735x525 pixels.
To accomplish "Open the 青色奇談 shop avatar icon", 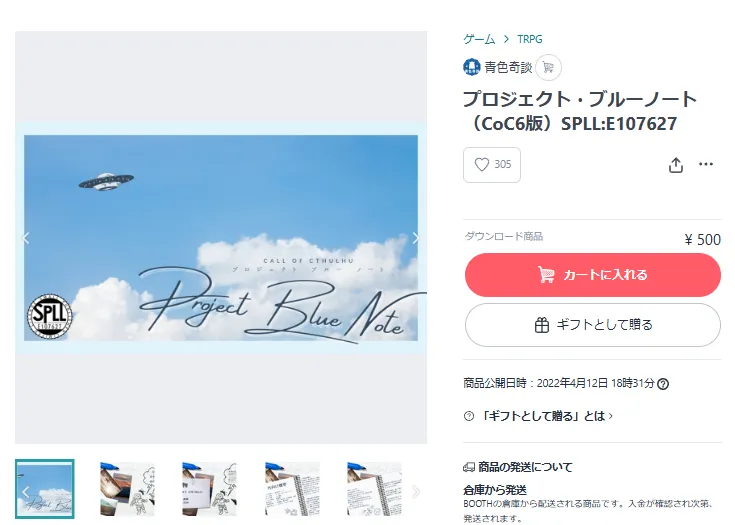I will (x=472, y=67).
